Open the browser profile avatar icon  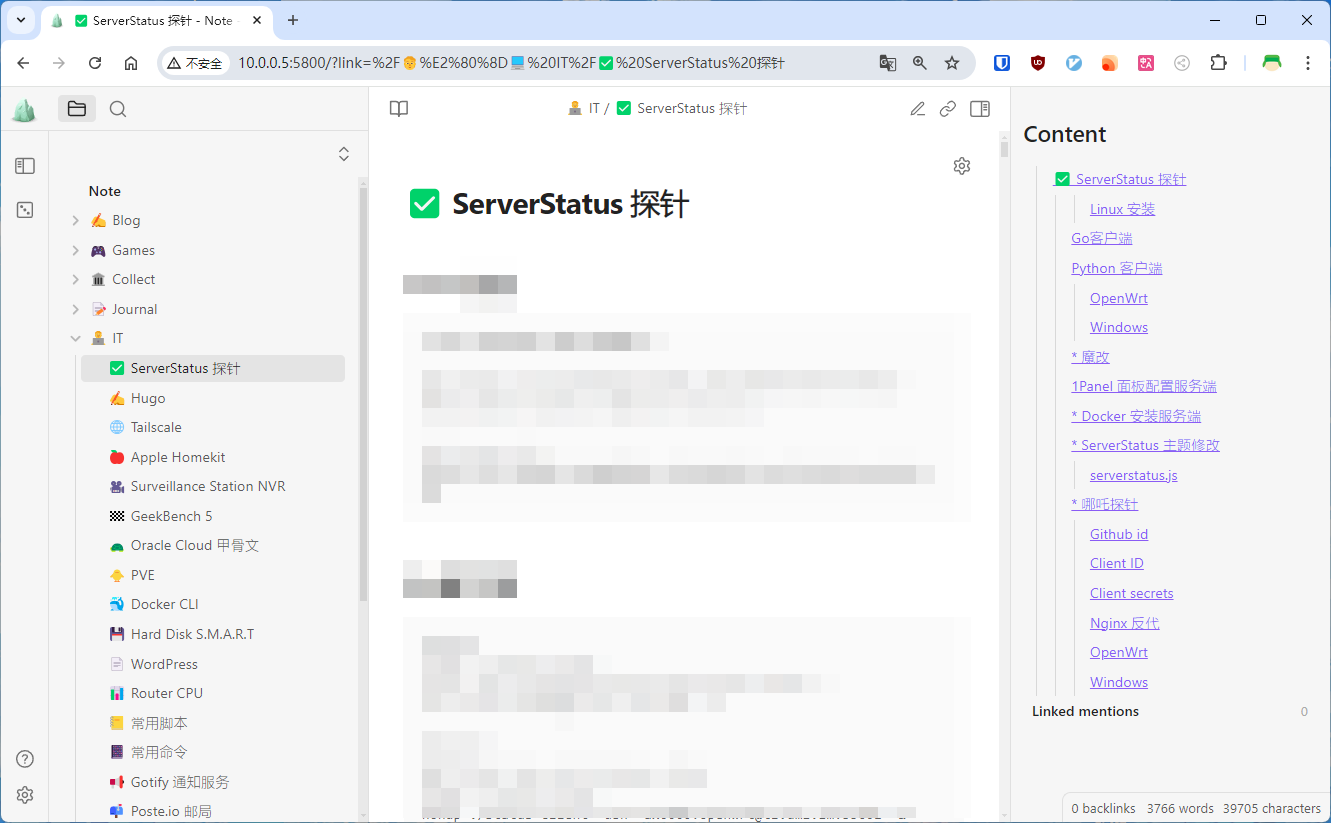pyautogui.click(x=1272, y=63)
